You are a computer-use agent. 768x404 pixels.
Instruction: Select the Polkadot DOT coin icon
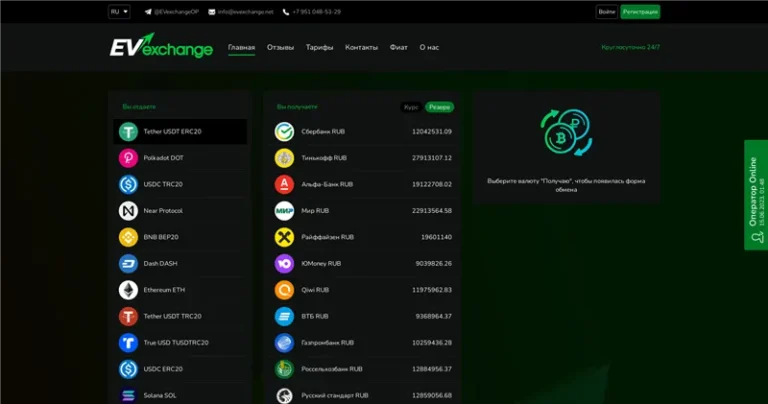coord(128,158)
